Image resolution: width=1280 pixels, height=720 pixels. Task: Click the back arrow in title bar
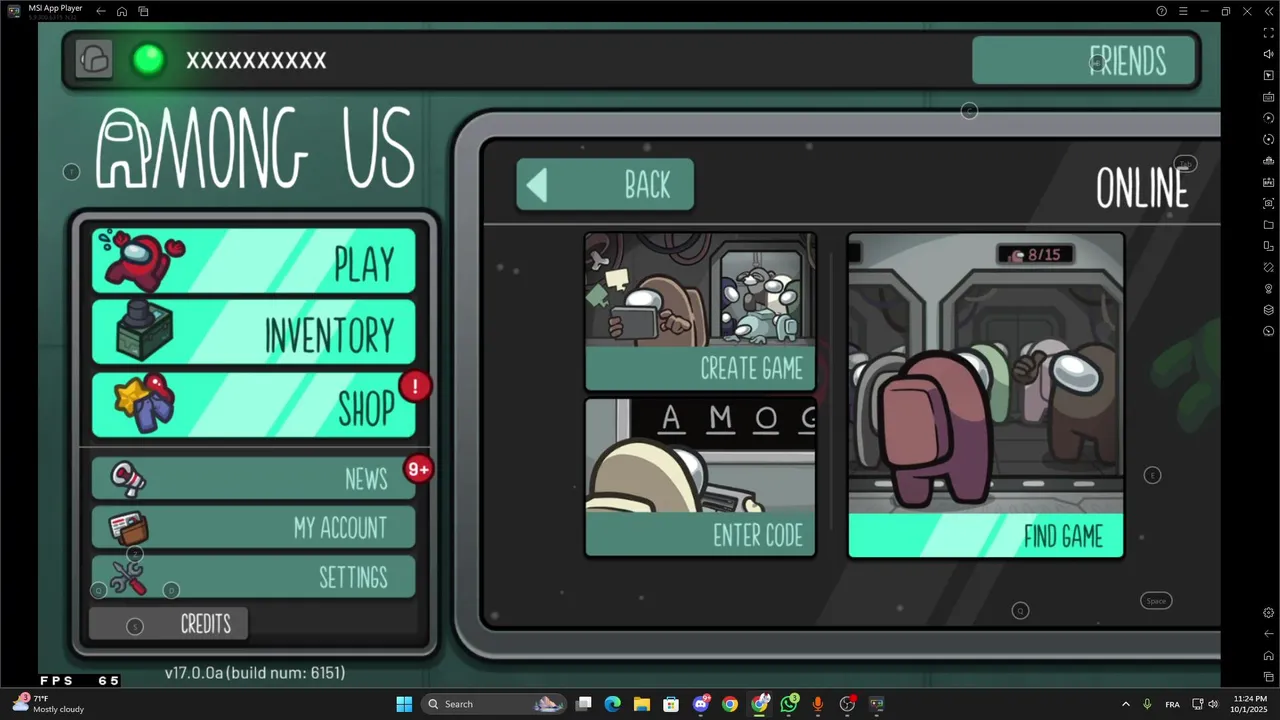[101, 11]
